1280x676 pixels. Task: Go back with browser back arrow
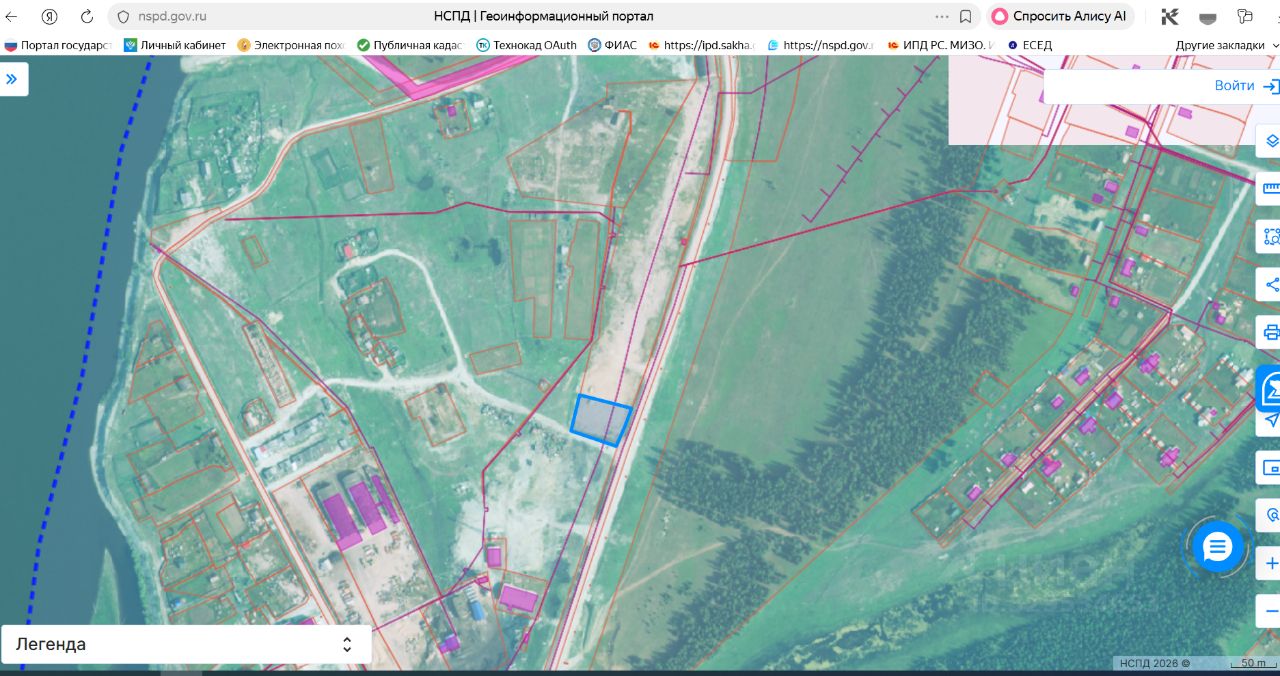(x=12, y=17)
